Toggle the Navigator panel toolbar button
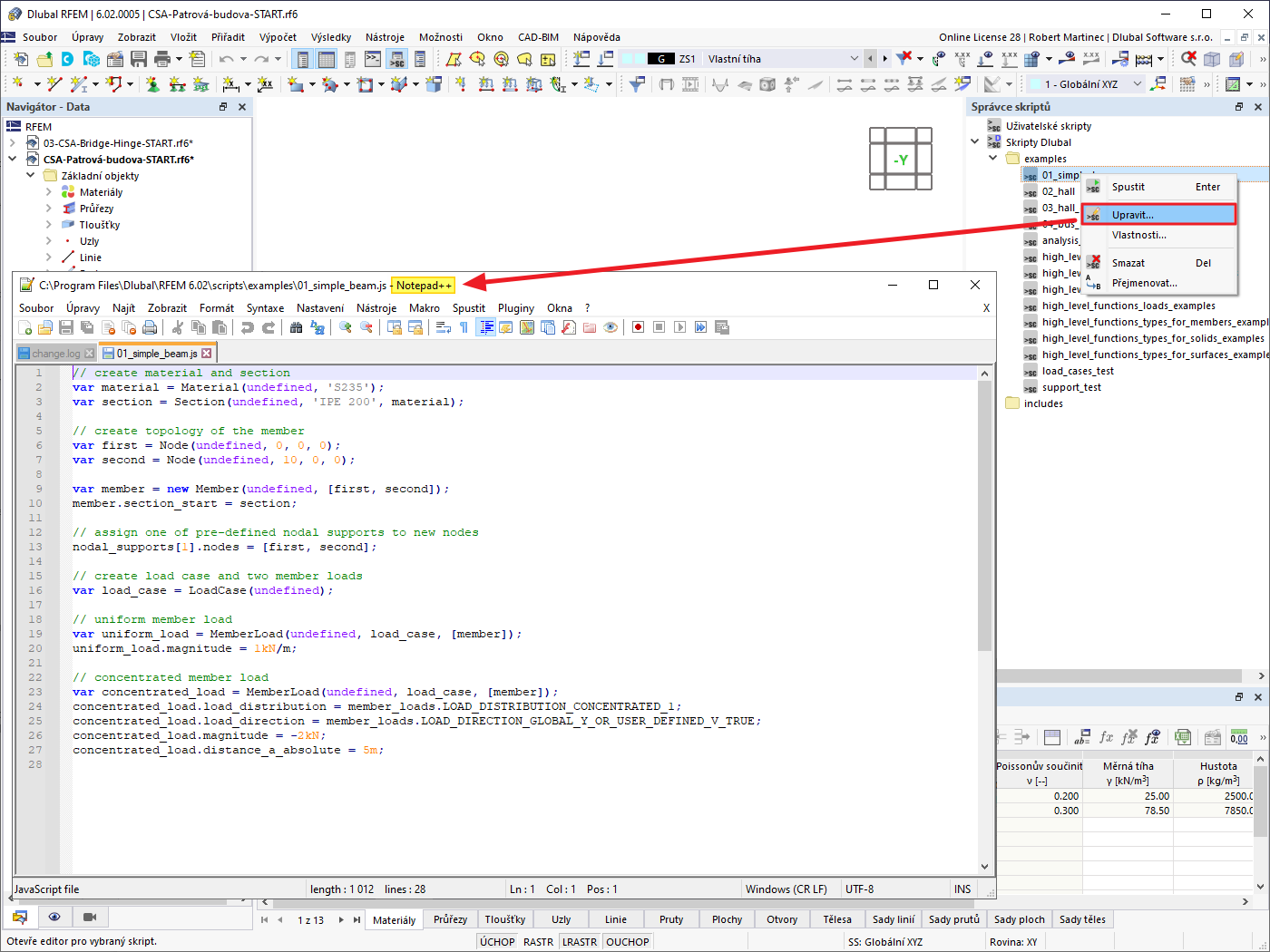The height and width of the screenshot is (952, 1270). pos(303,59)
